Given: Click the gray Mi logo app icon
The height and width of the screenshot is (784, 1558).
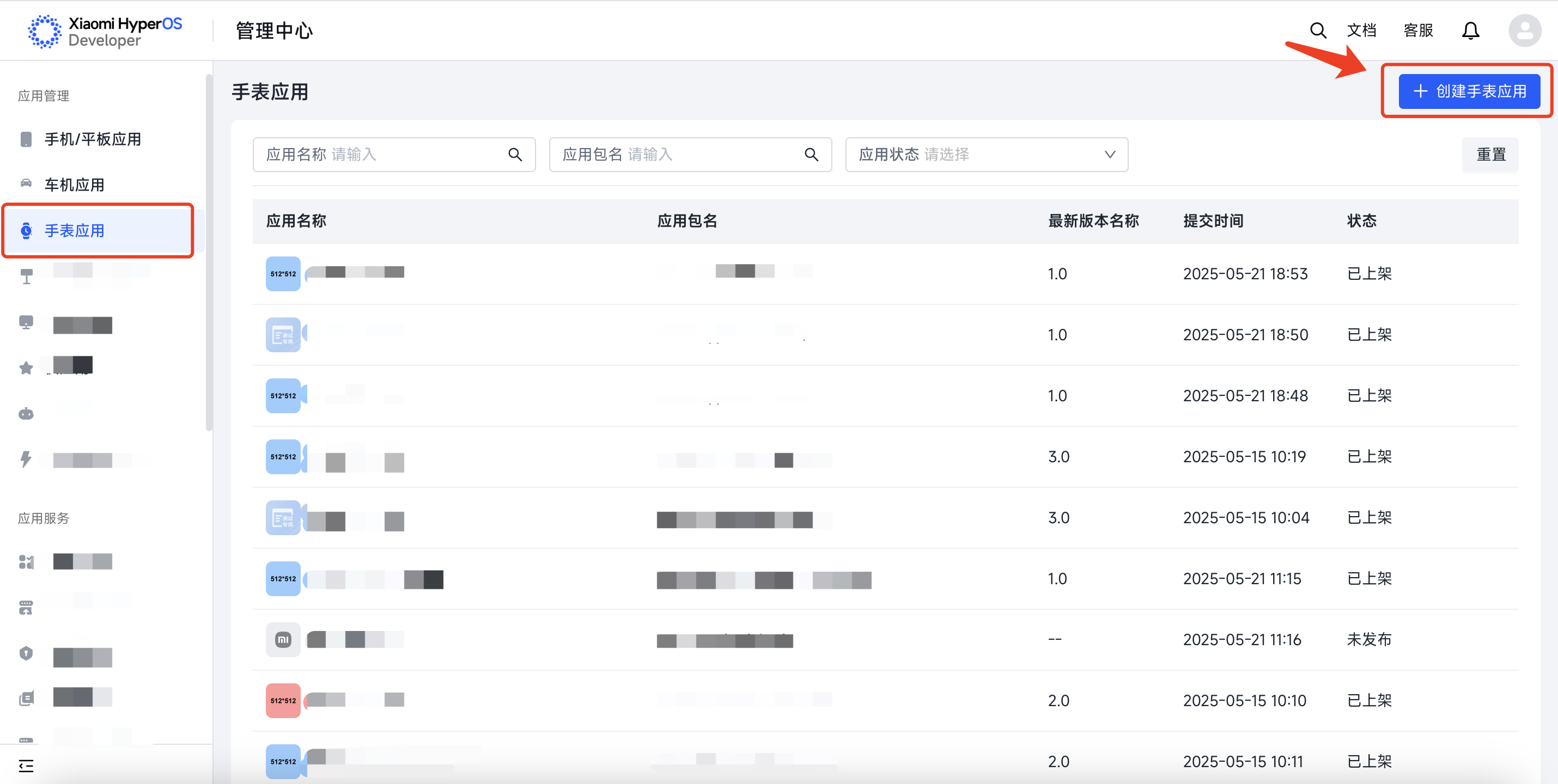Looking at the screenshot, I should coord(283,640).
